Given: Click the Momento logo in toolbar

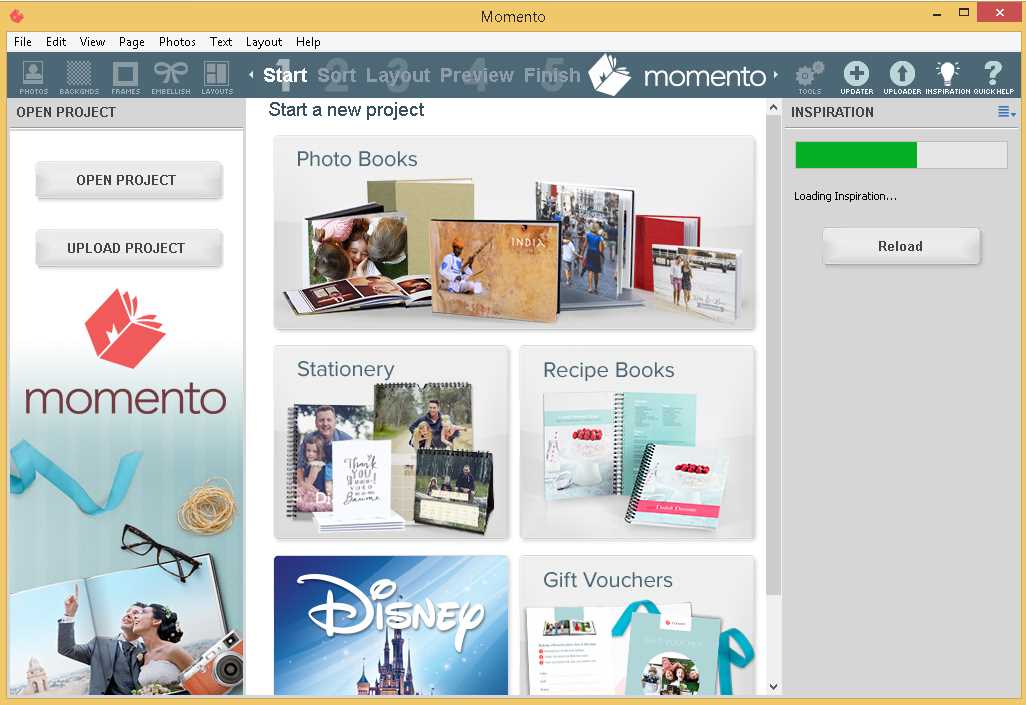Looking at the screenshot, I should click(x=677, y=75).
